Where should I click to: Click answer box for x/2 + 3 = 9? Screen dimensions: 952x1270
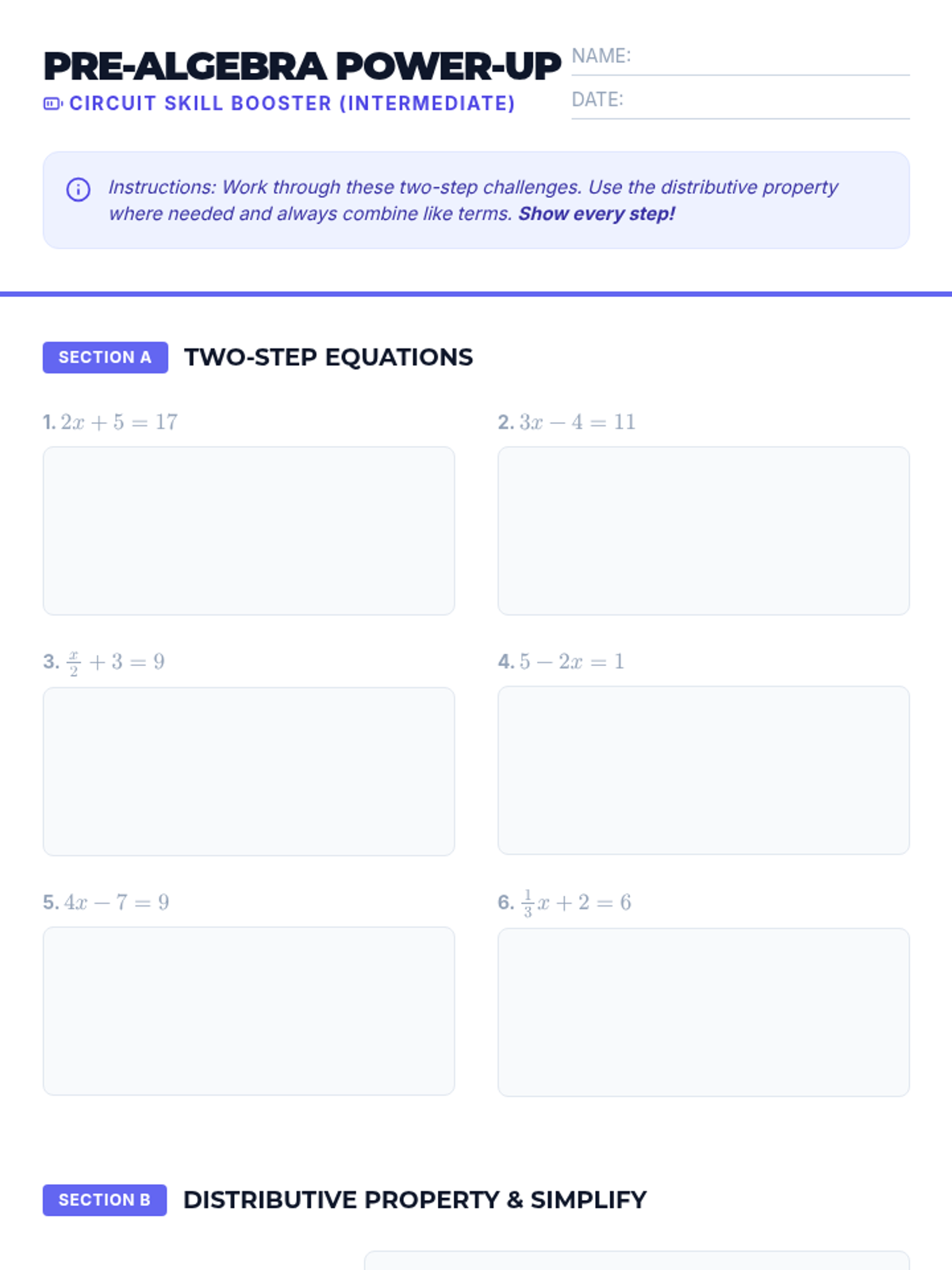point(248,771)
